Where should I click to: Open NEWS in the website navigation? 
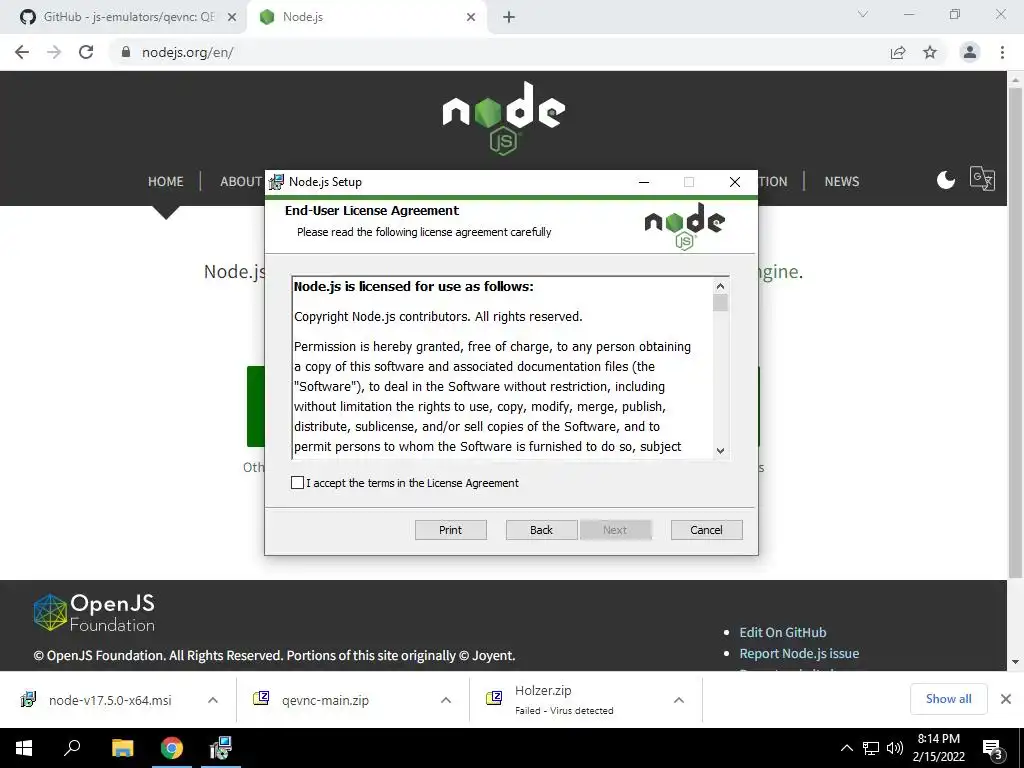click(842, 182)
